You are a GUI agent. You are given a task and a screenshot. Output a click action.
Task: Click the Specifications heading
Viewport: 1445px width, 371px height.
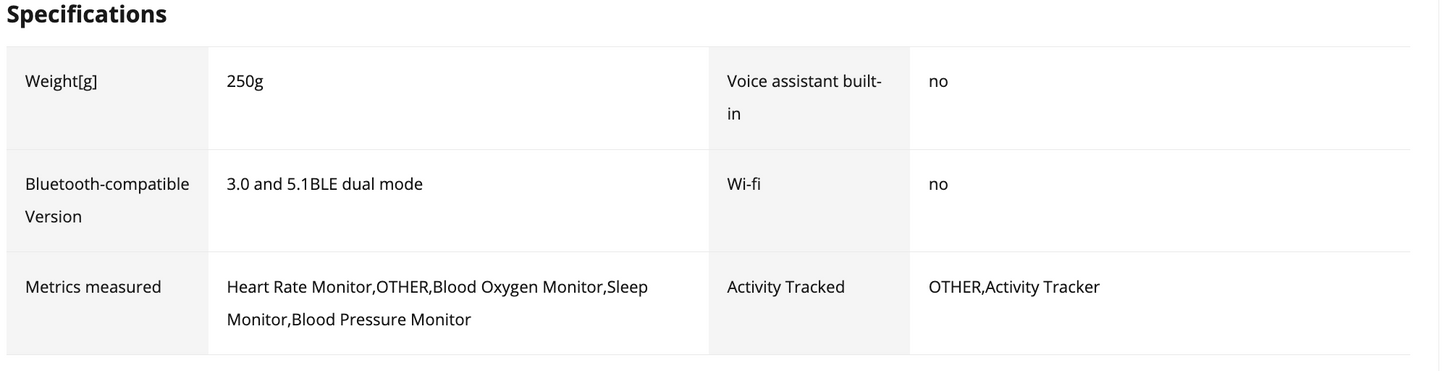[x=86, y=15]
